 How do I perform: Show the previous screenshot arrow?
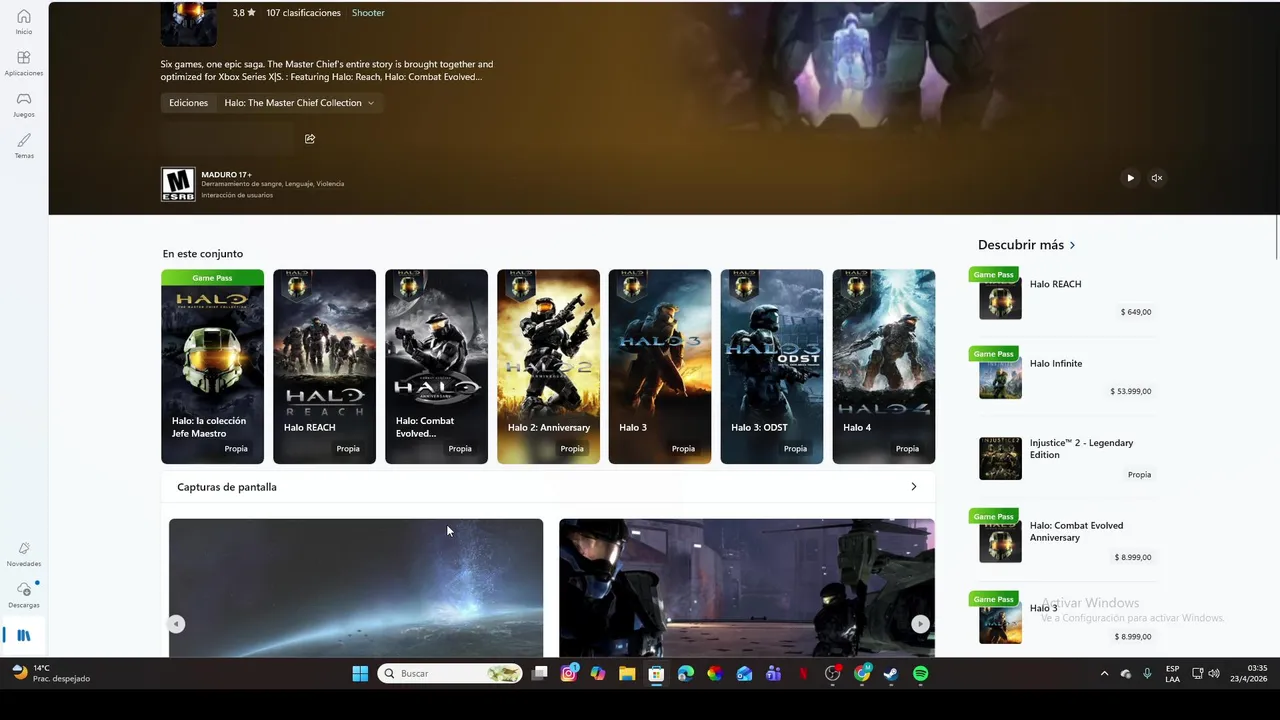(176, 624)
